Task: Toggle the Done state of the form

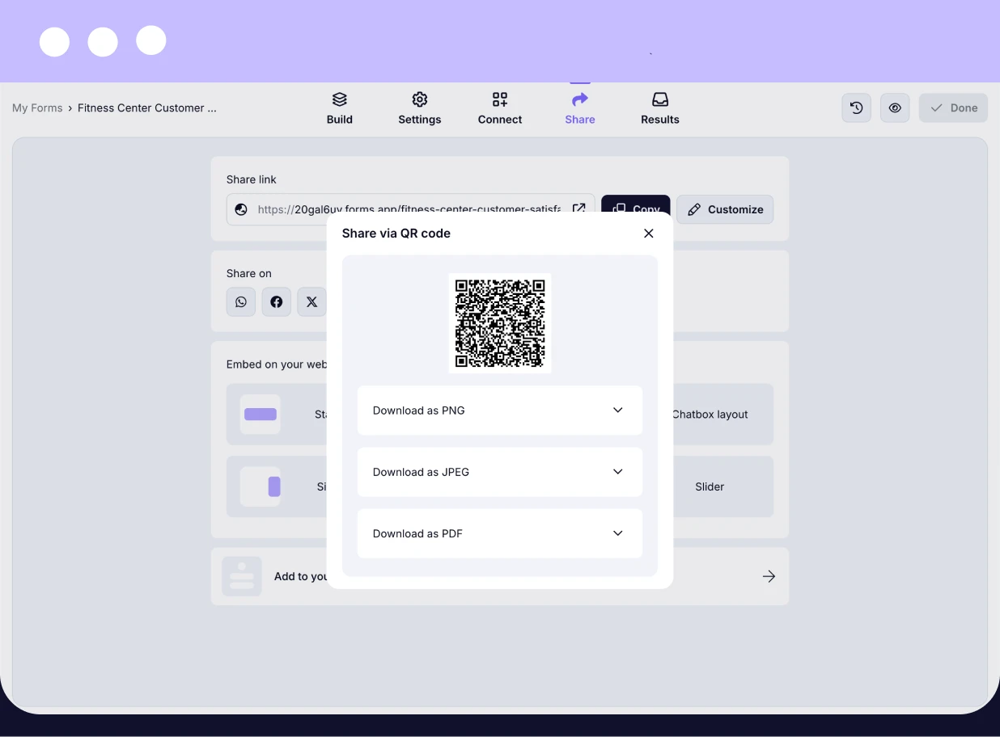Action: coord(951,107)
